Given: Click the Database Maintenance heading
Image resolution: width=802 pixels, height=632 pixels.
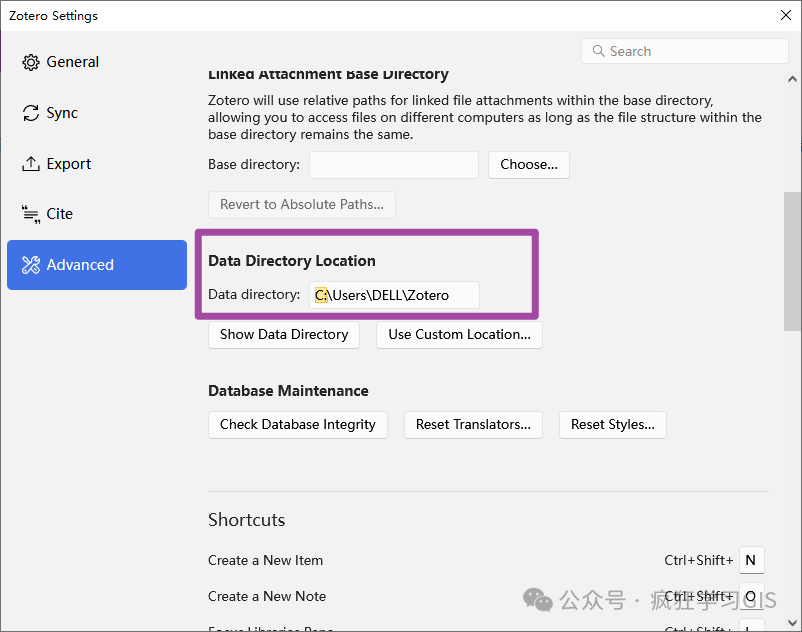Looking at the screenshot, I should point(288,391).
